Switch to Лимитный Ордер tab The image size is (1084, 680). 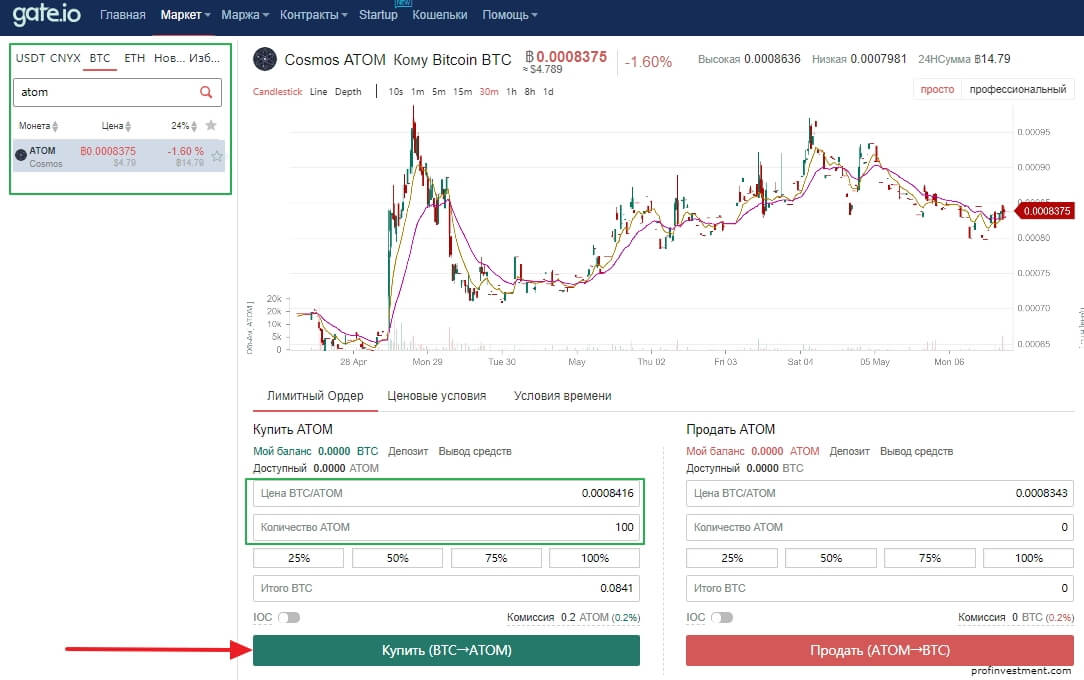pos(315,396)
